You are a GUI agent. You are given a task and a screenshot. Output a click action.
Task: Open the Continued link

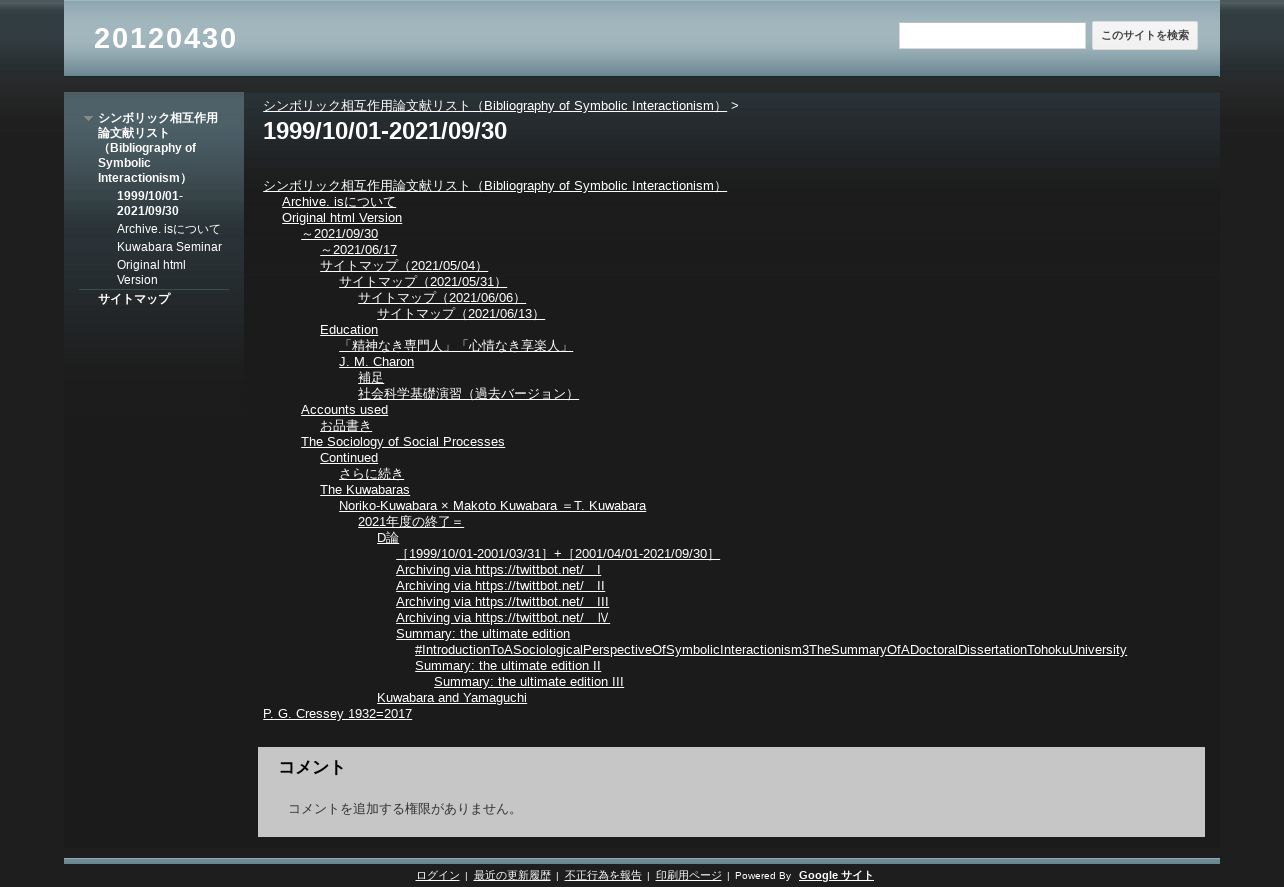(349, 458)
